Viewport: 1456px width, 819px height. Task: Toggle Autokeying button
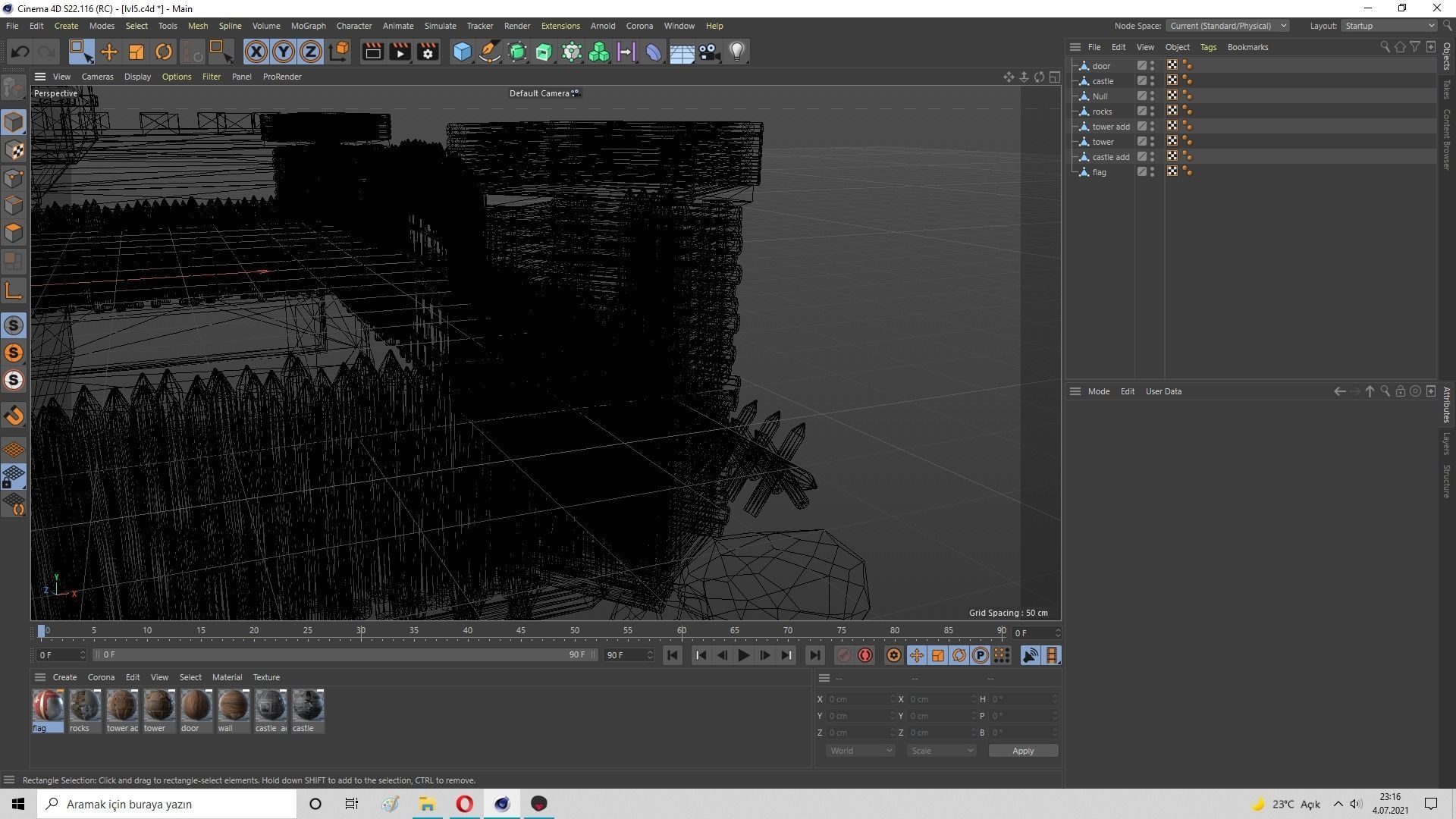pyautogui.click(x=865, y=655)
